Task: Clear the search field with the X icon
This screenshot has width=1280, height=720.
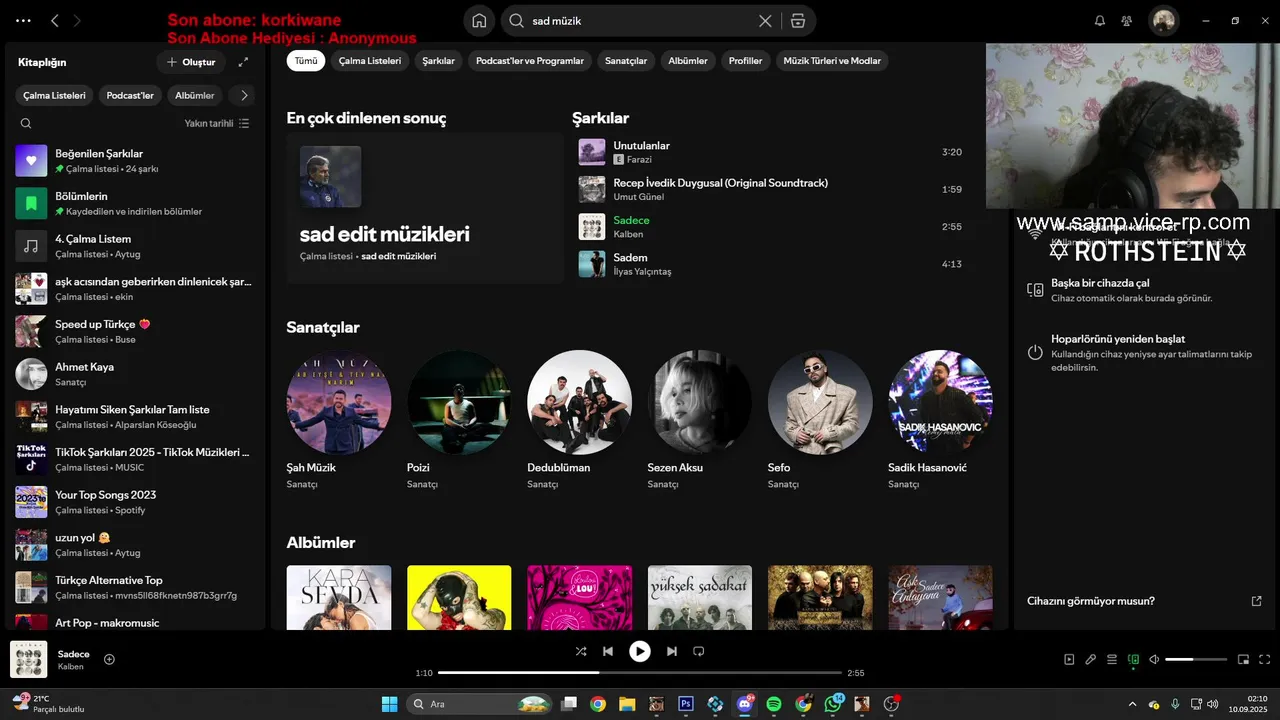Action: click(765, 21)
